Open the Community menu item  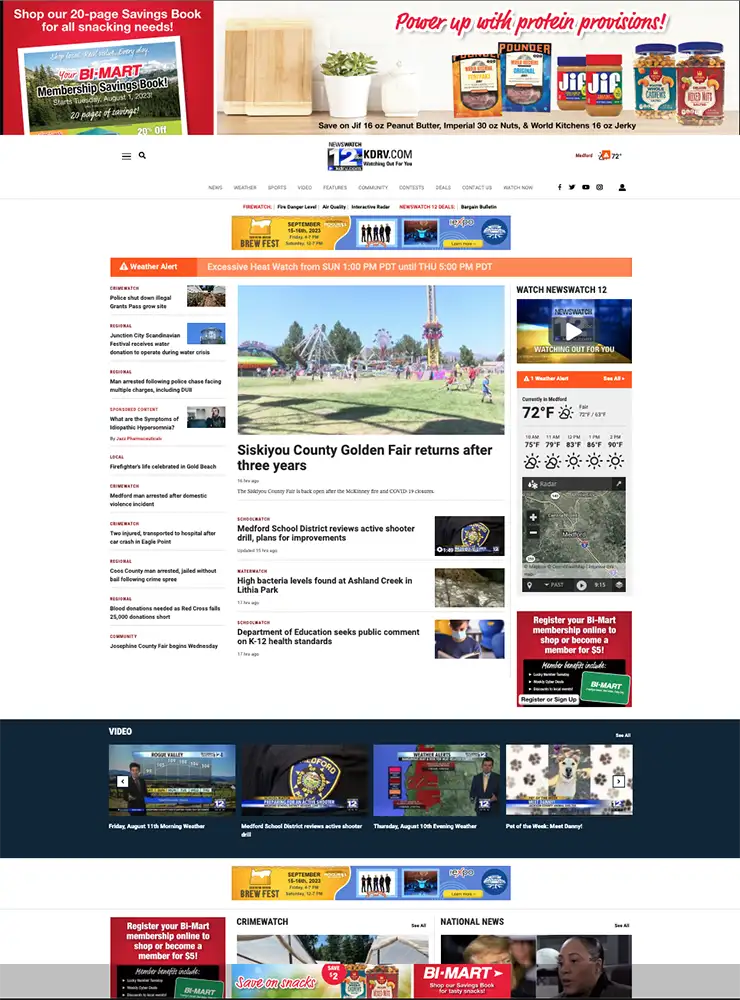click(x=373, y=188)
